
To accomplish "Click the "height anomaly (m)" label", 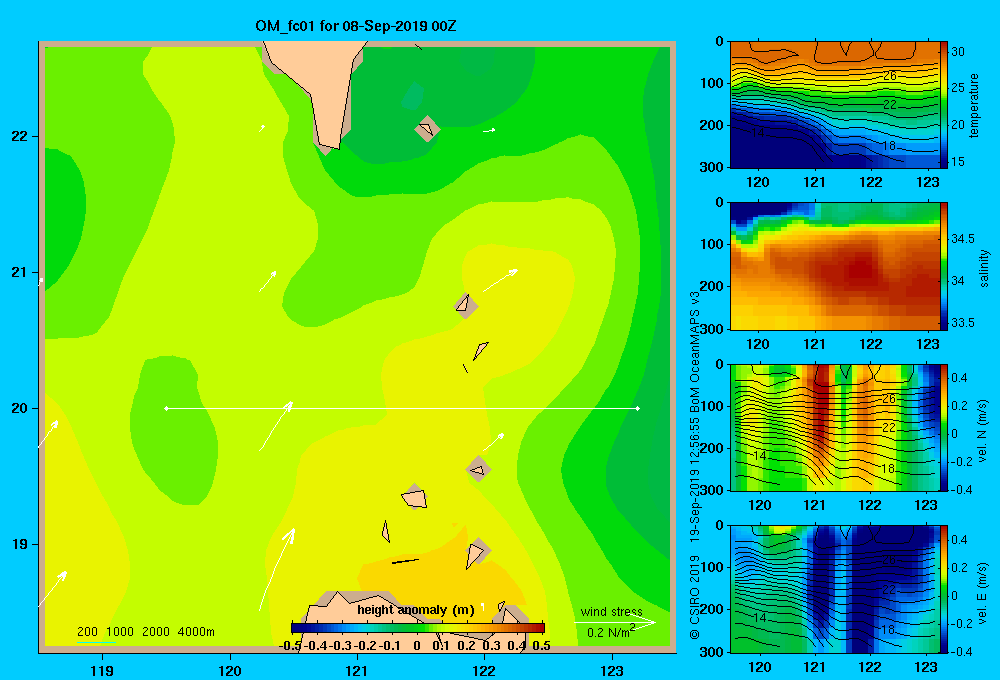I will click(416, 610).
